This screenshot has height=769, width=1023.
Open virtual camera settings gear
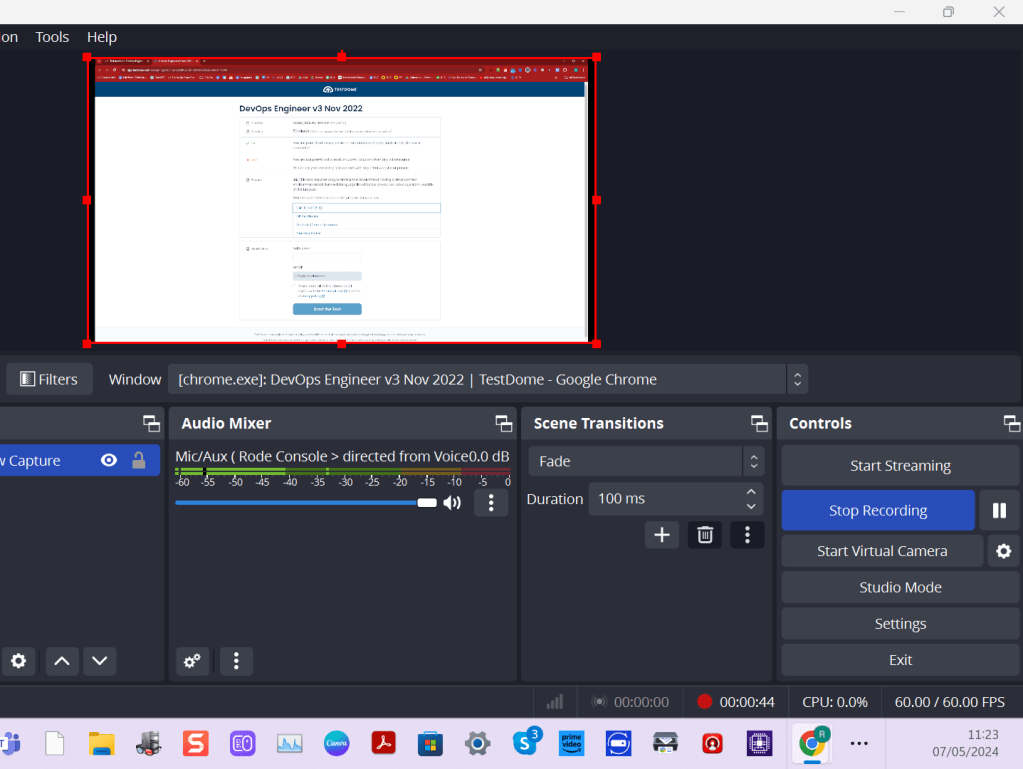tap(1003, 551)
